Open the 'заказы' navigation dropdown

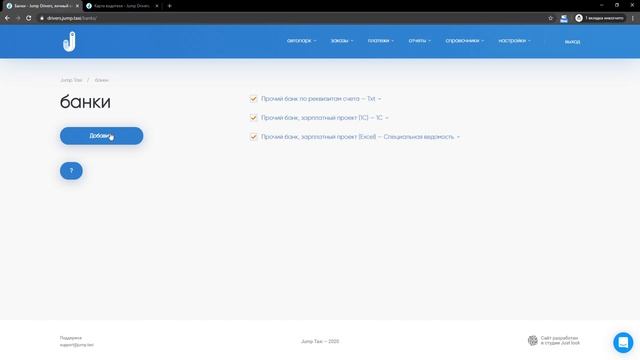click(x=342, y=40)
